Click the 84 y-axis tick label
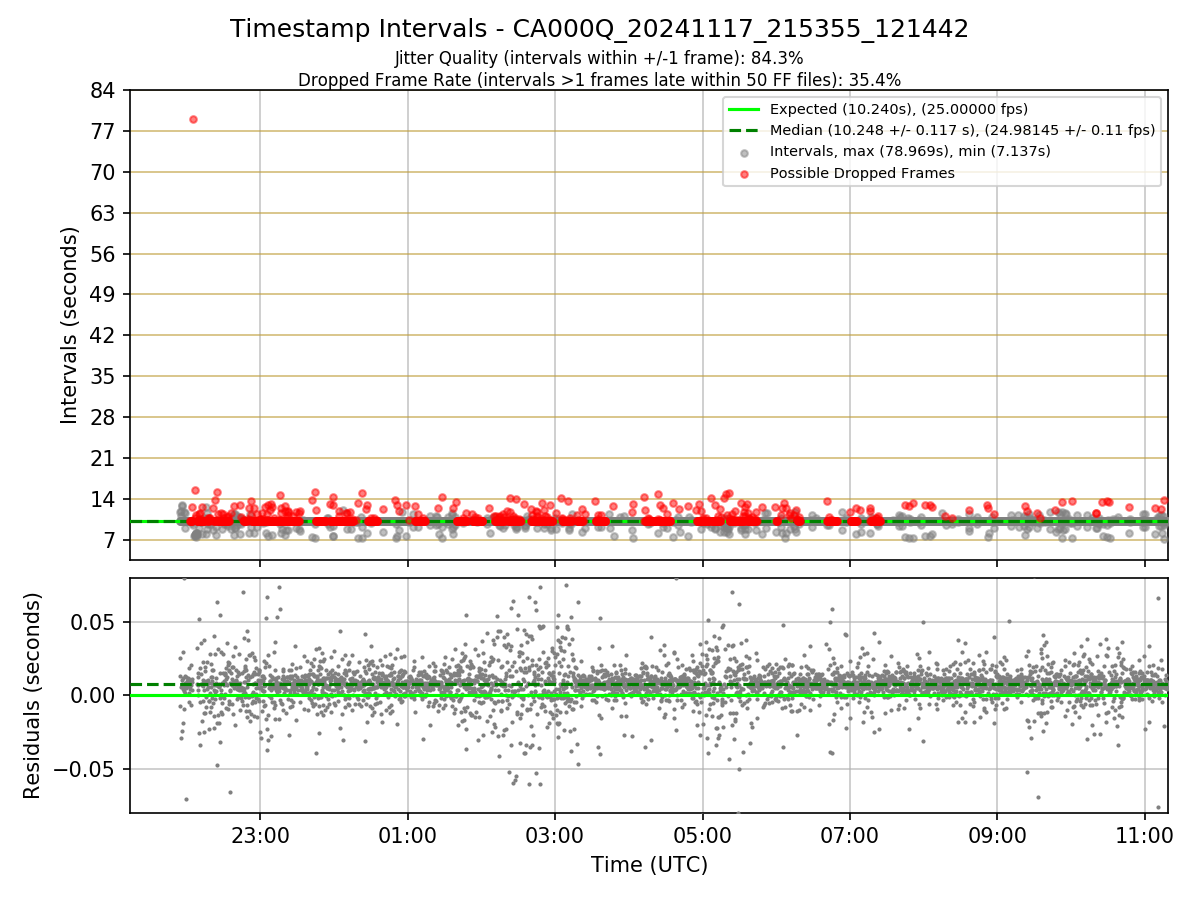The height and width of the screenshot is (900, 1200). tap(105, 90)
